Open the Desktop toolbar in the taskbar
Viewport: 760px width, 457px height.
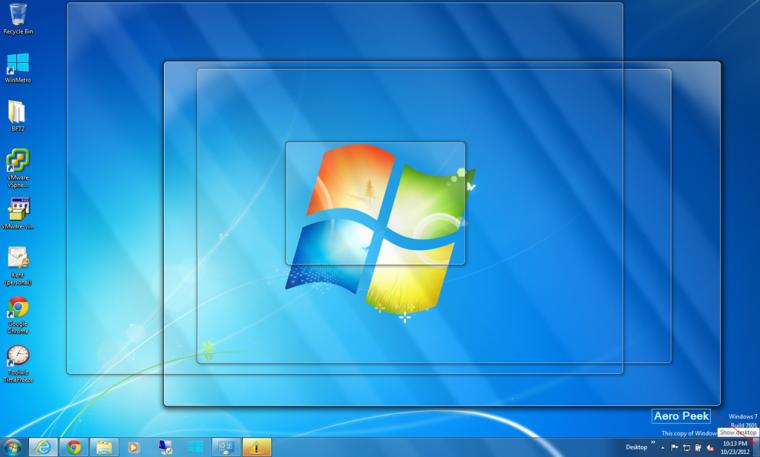[636, 447]
